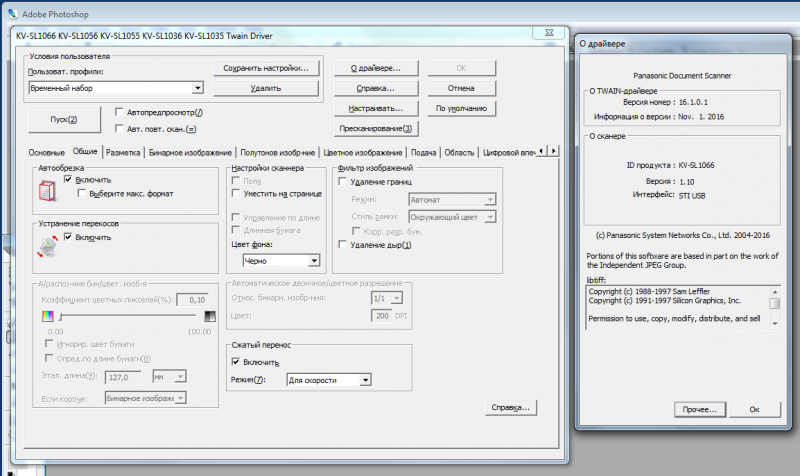Switch to the Основные tab

[x=46, y=152]
